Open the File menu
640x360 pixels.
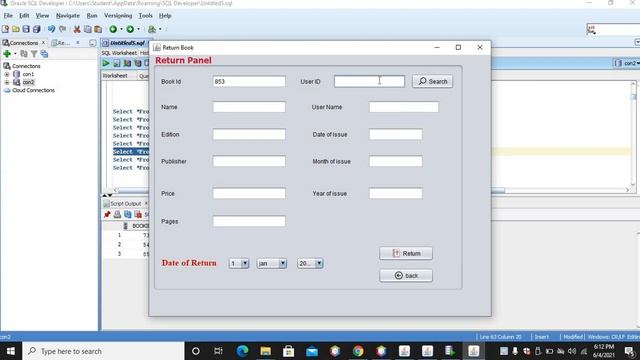8,16
